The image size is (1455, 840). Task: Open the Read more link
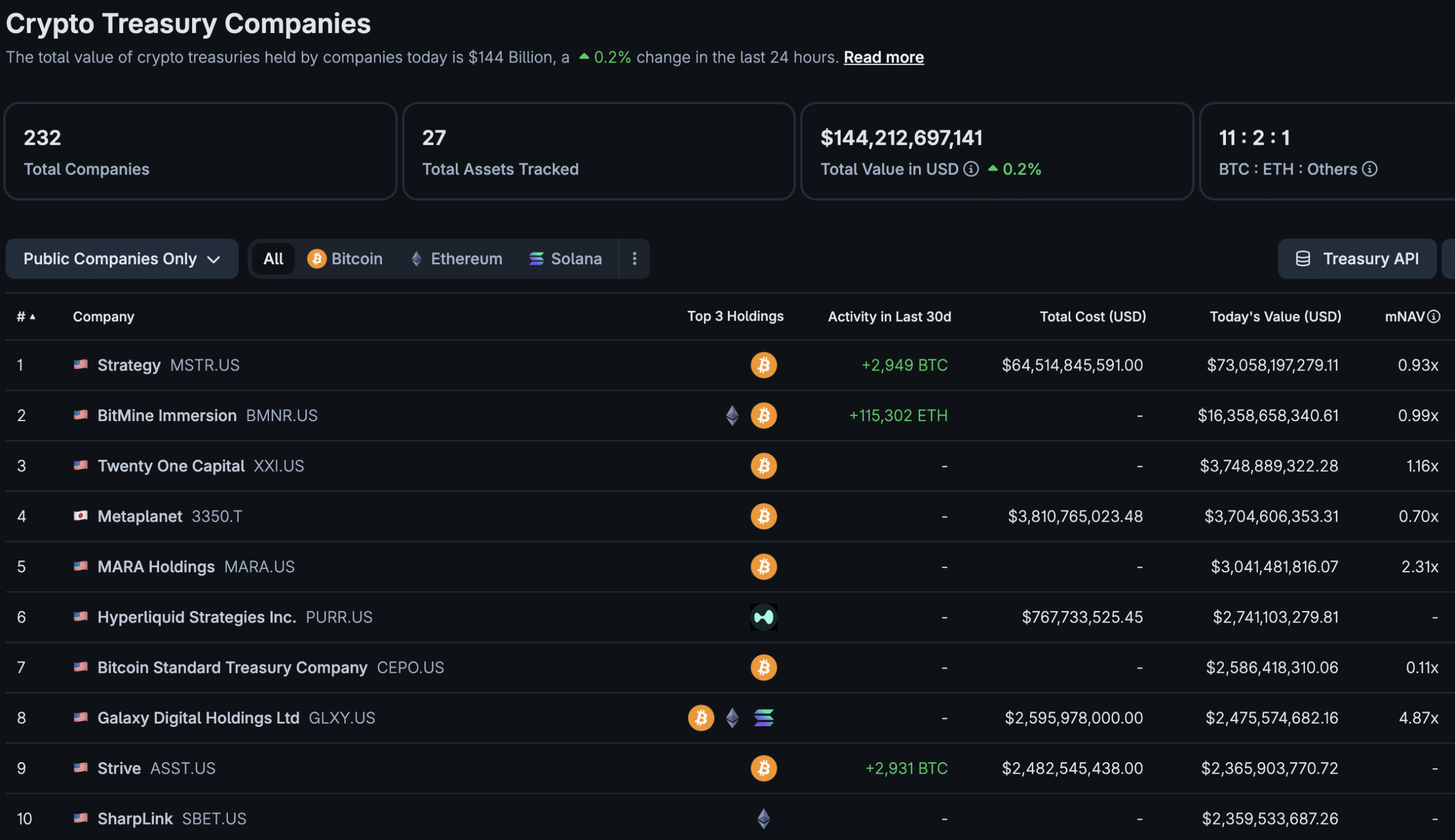click(883, 57)
